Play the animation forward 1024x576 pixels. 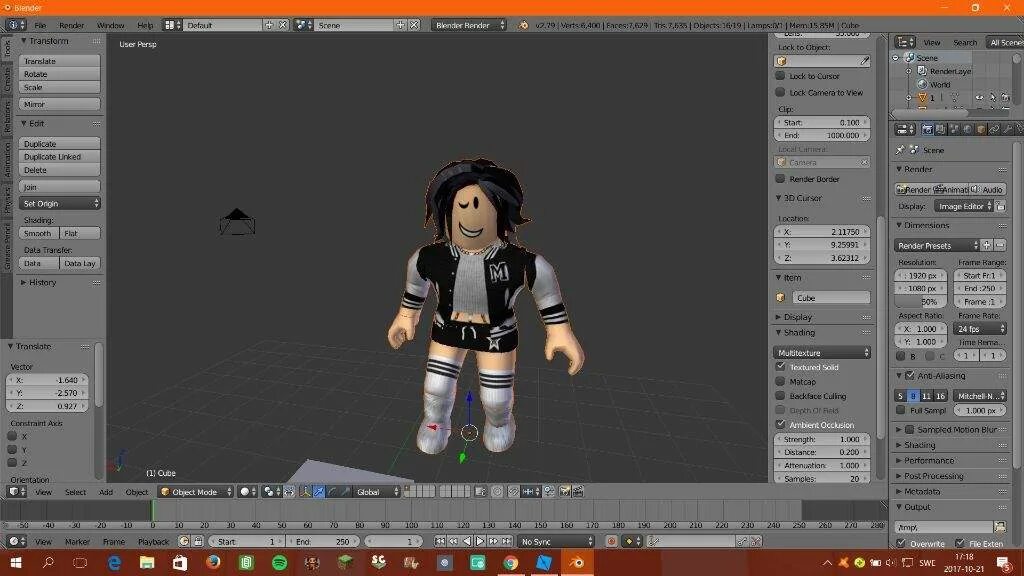pyautogui.click(x=480, y=541)
